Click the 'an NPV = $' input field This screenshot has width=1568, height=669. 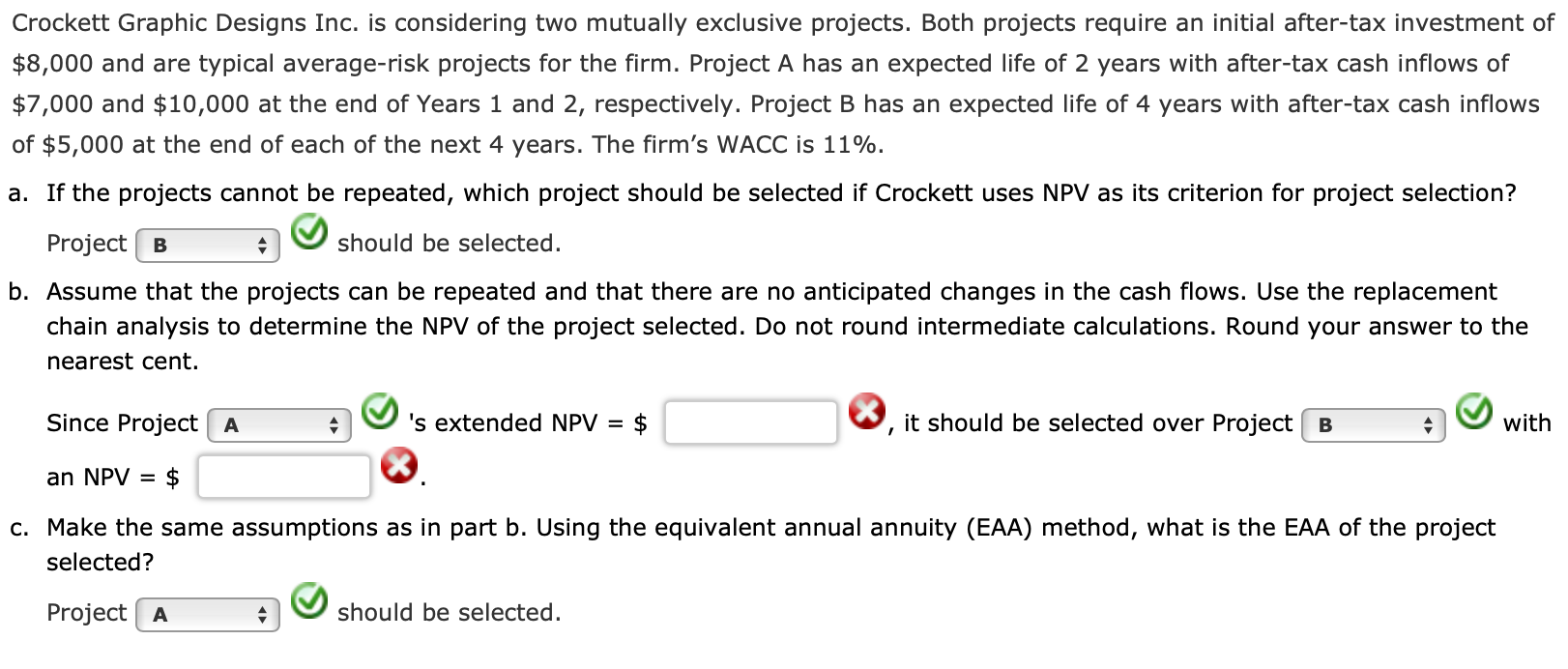point(284,477)
